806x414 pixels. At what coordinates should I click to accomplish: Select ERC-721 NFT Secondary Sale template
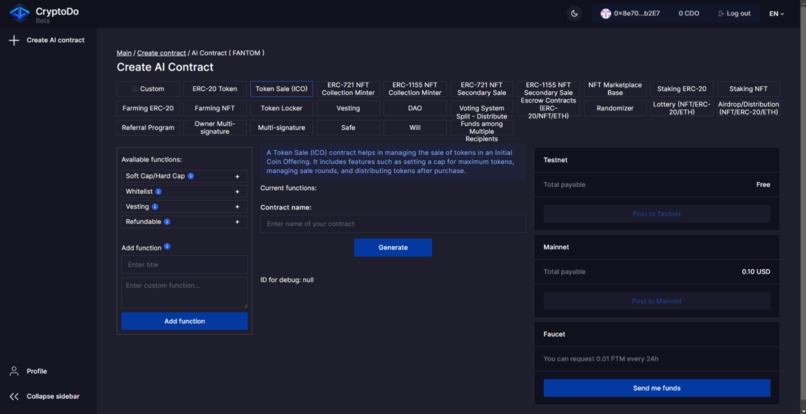[482, 89]
